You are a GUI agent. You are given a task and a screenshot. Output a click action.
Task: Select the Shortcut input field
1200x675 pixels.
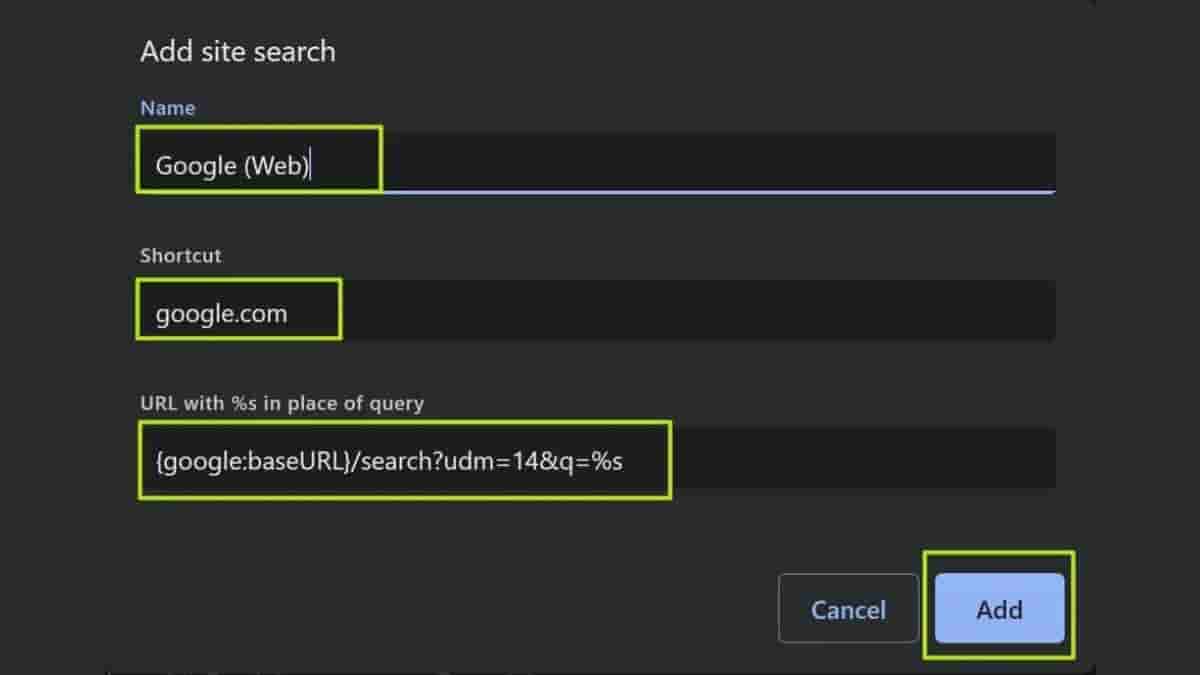[x=595, y=312]
